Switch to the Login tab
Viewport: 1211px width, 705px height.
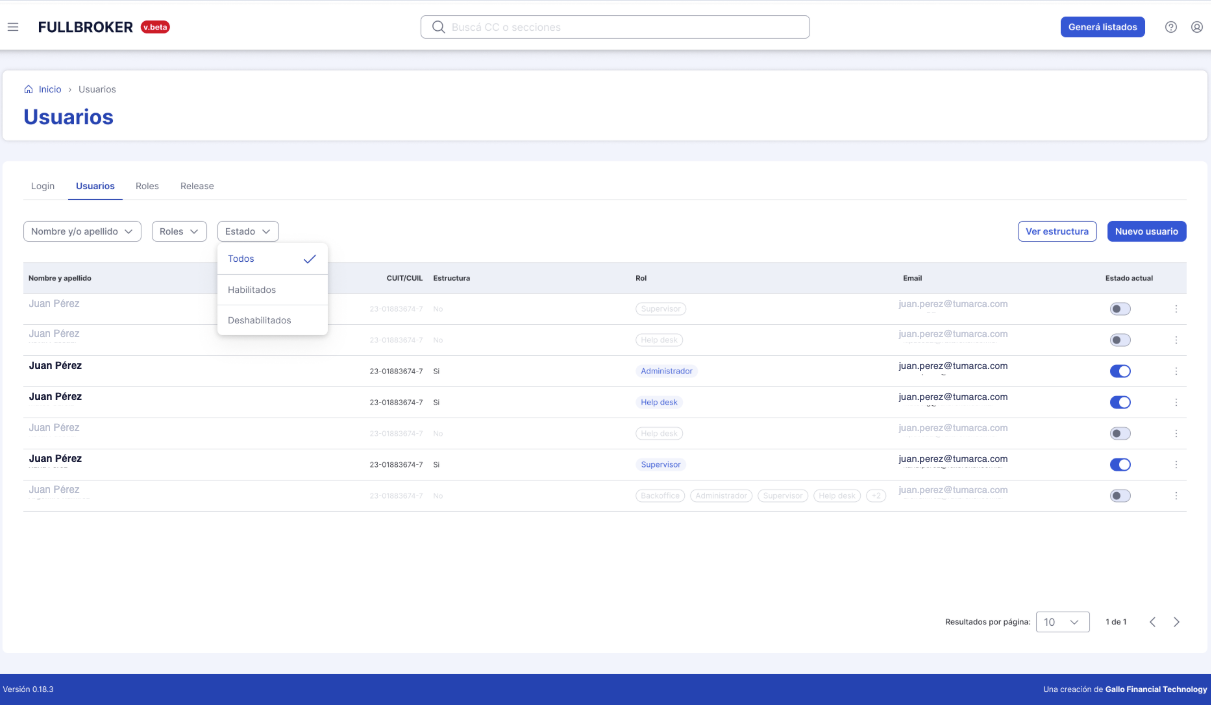[x=43, y=186]
